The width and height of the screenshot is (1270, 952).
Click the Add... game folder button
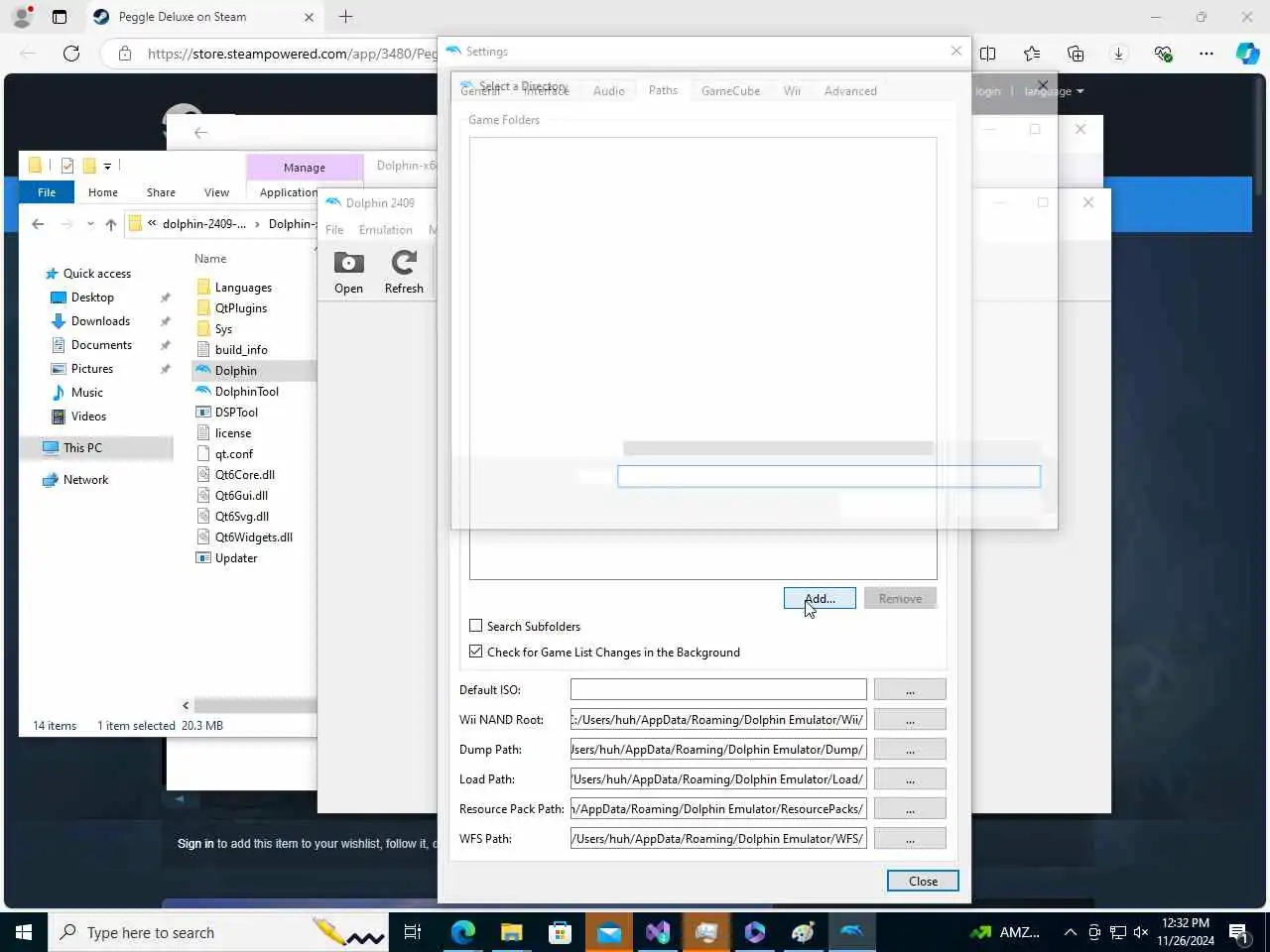click(x=820, y=598)
